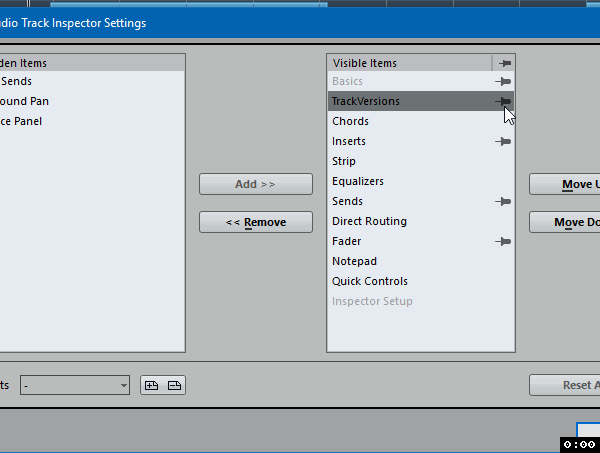Click the Reset All button
600x453 pixels.
tap(565, 385)
